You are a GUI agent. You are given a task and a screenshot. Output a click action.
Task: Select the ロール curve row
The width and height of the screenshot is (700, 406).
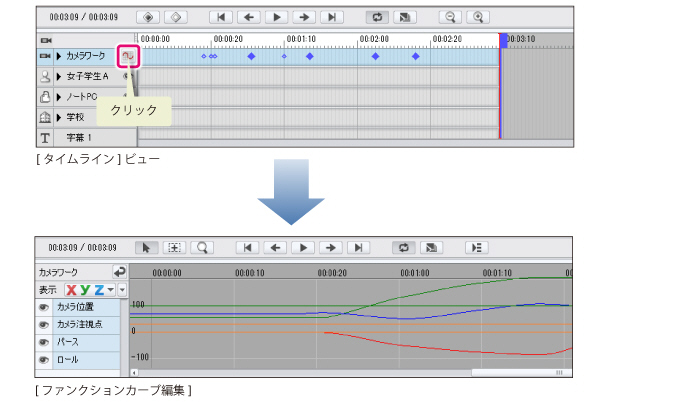pyautogui.click(x=86, y=360)
